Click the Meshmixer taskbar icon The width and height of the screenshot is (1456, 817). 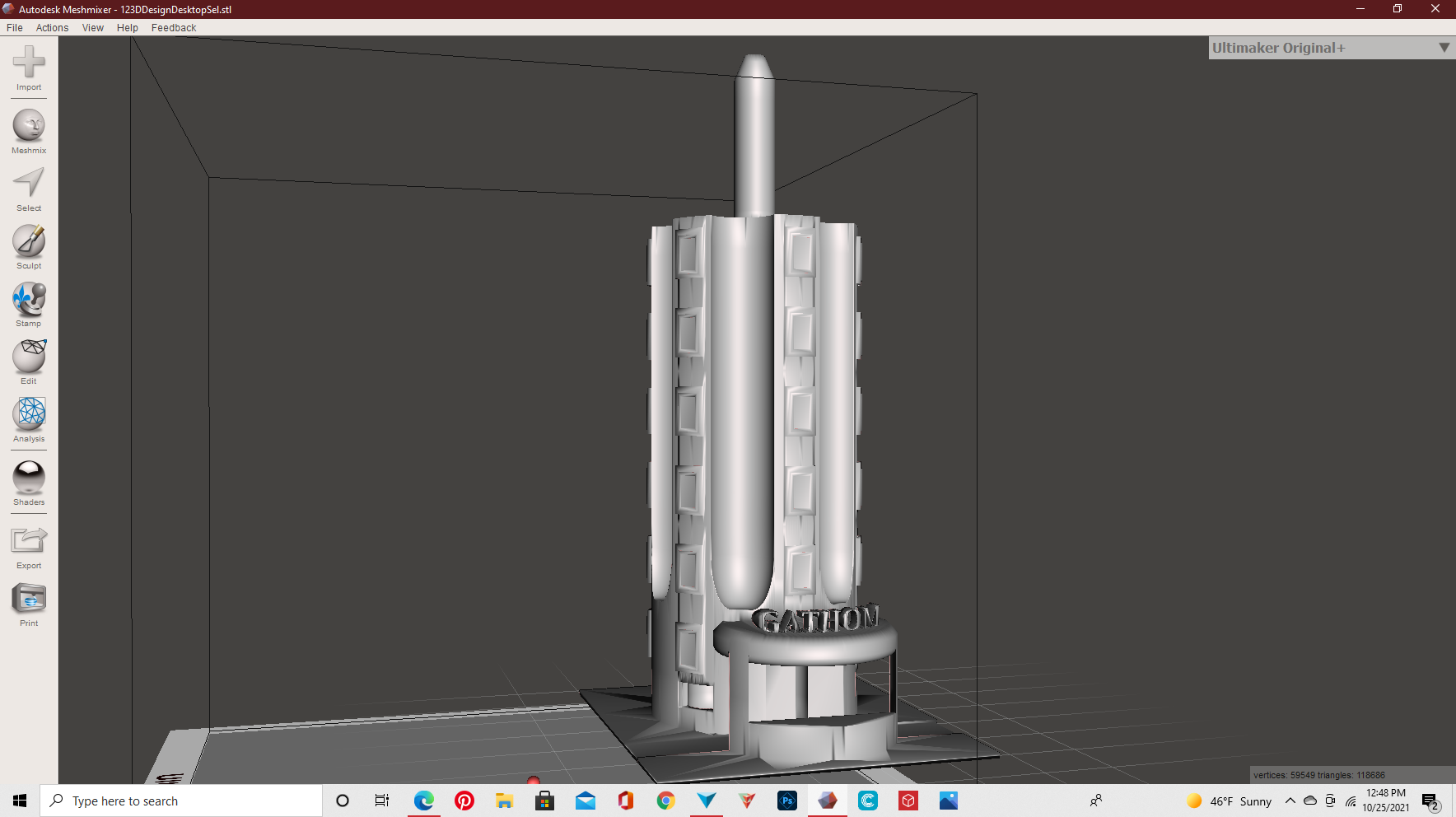tap(828, 801)
